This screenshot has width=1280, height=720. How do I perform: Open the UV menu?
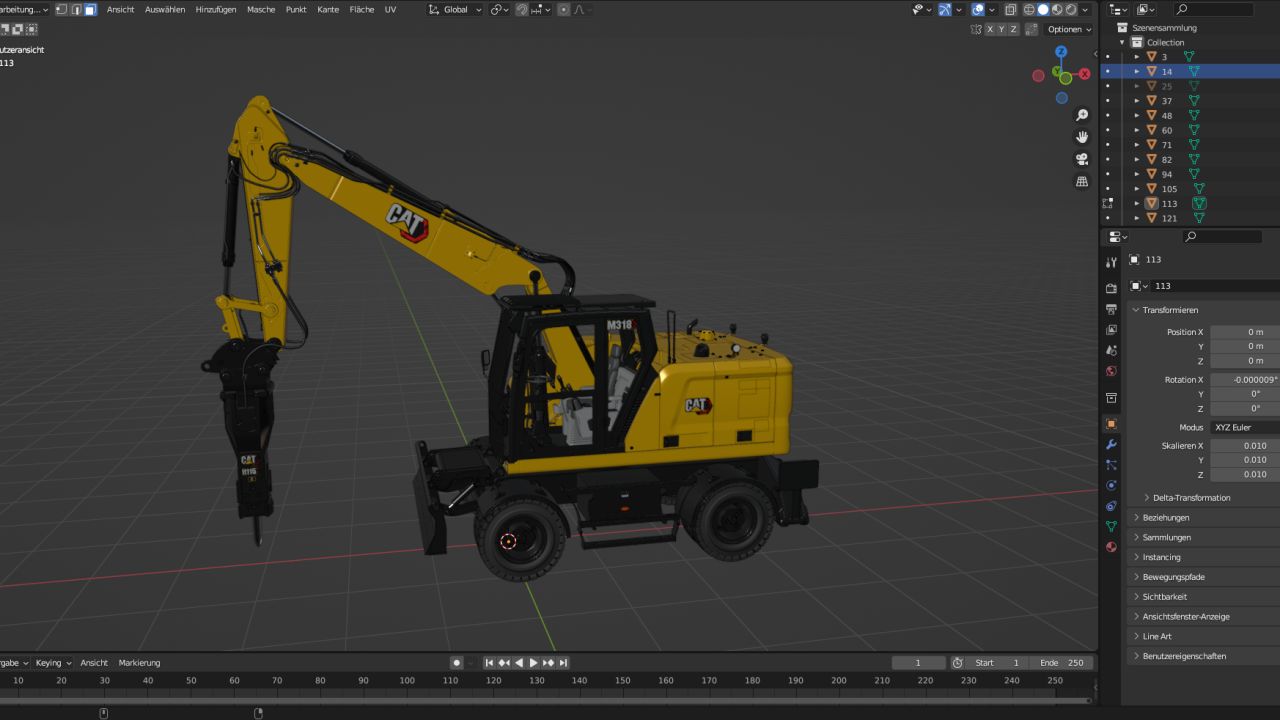(390, 9)
